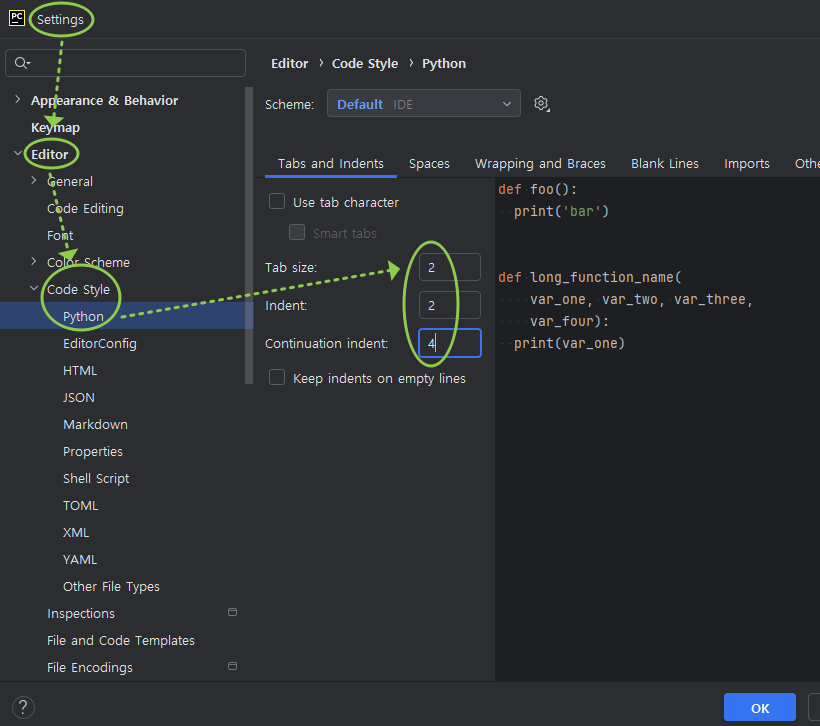Click the Continuation indent field
820x726 pixels.
click(449, 343)
